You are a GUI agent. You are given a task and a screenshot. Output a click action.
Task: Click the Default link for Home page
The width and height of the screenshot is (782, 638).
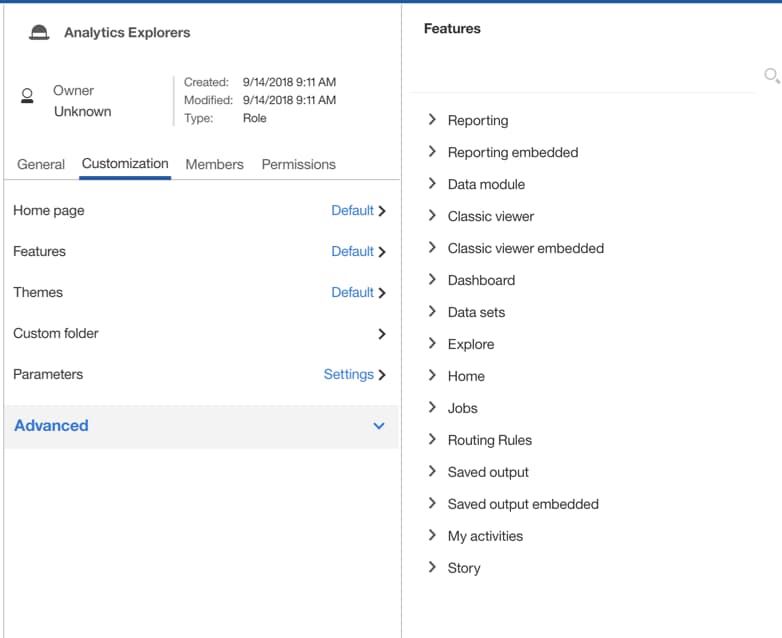[x=352, y=210]
